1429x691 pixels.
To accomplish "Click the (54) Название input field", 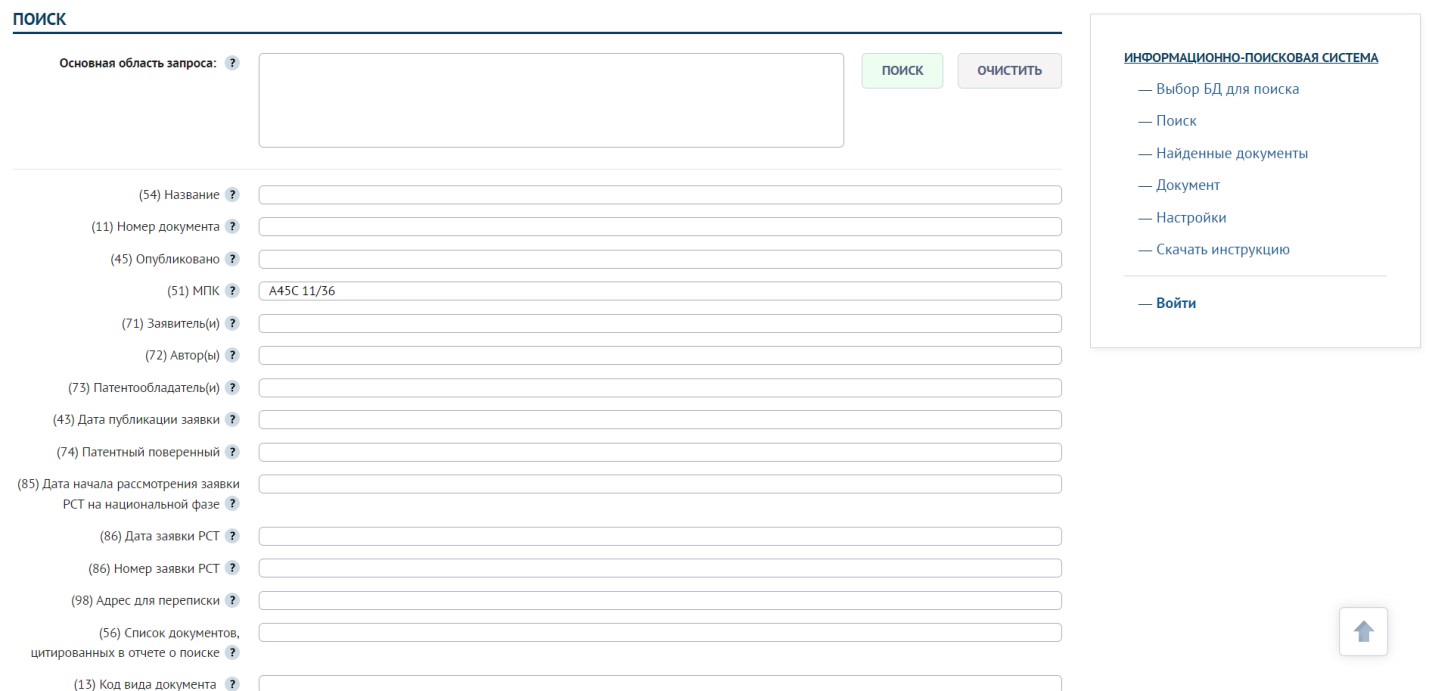I will (x=660, y=195).
